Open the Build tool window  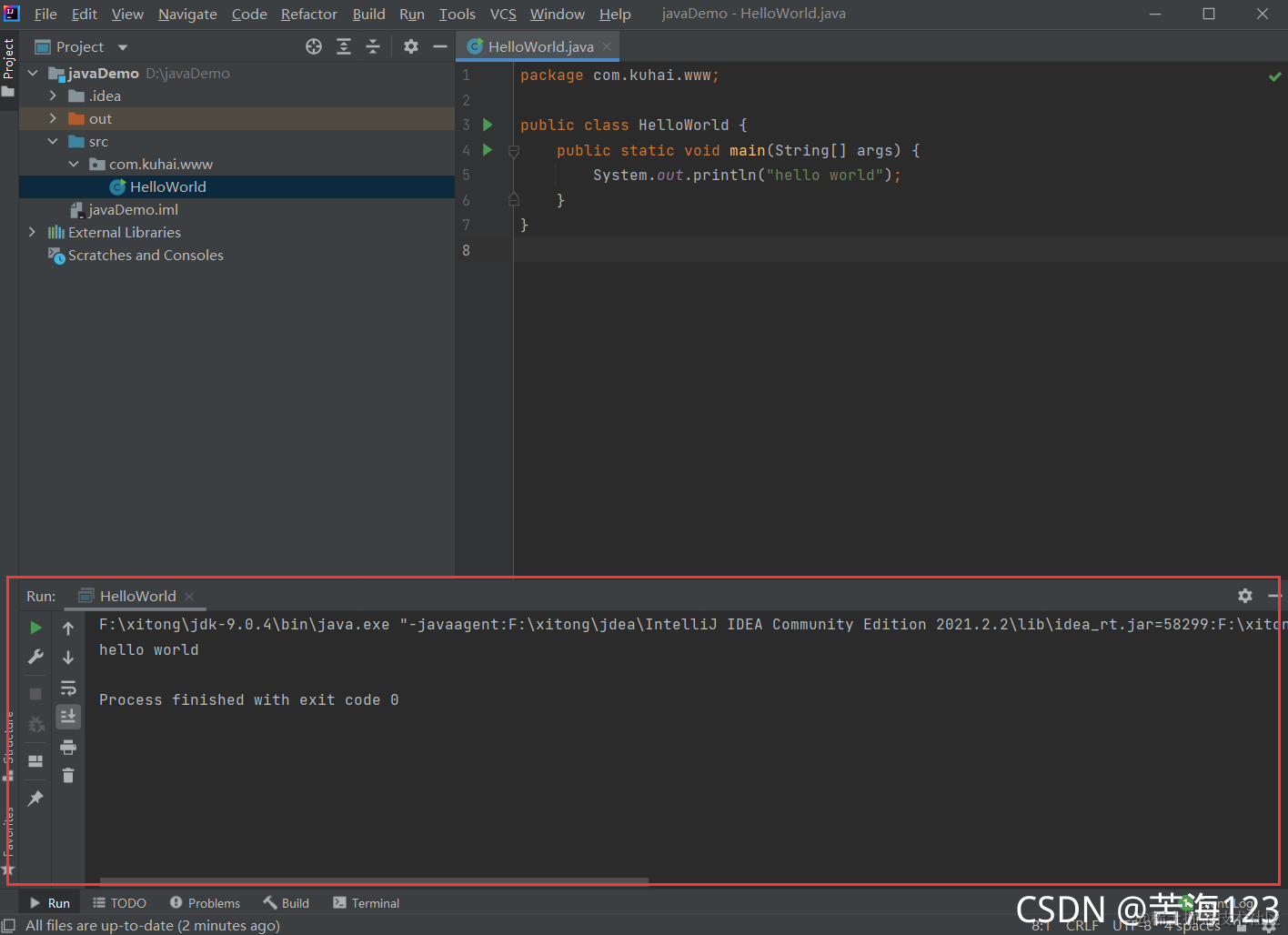coord(287,903)
